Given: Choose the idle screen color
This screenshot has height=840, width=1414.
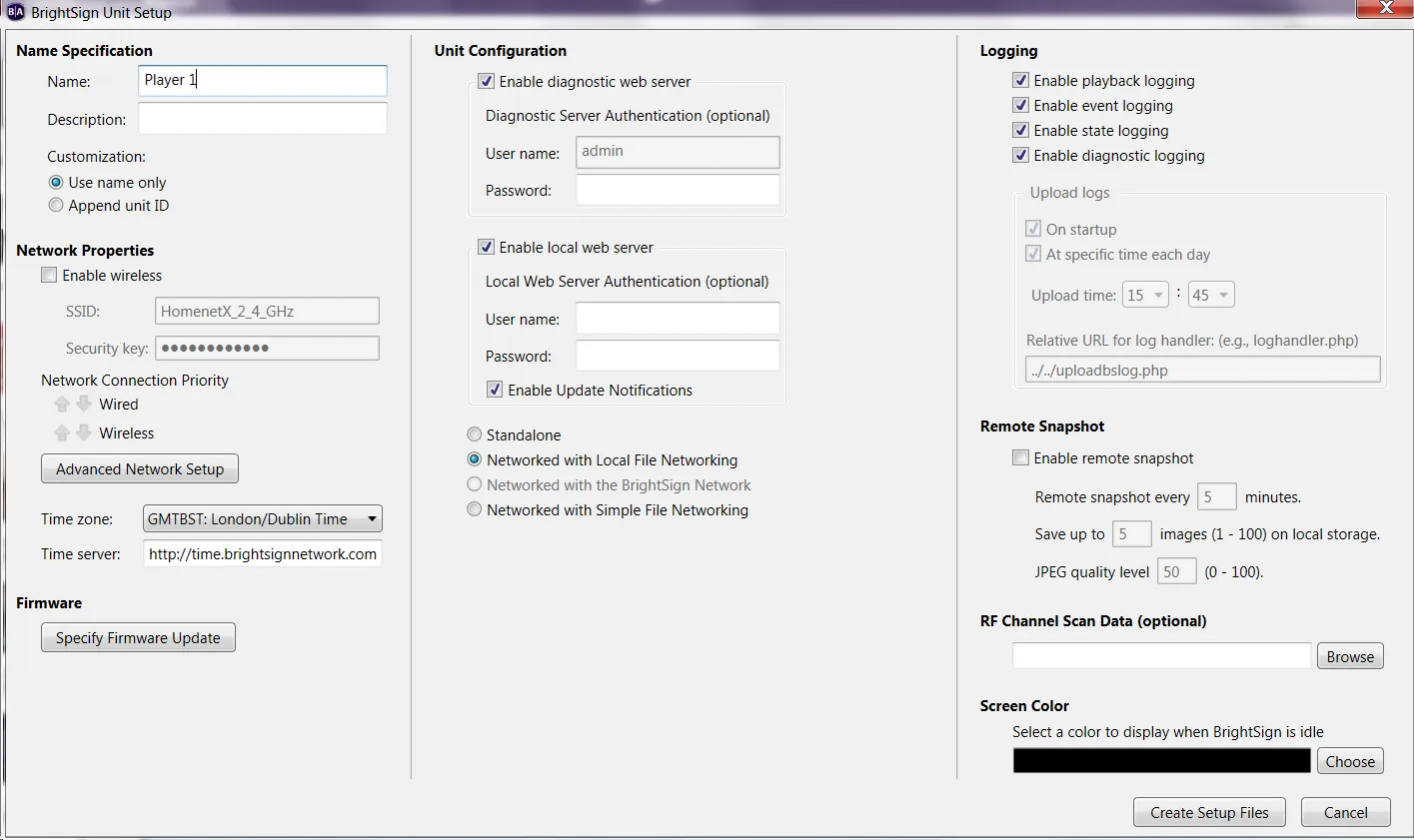Looking at the screenshot, I should point(1350,762).
